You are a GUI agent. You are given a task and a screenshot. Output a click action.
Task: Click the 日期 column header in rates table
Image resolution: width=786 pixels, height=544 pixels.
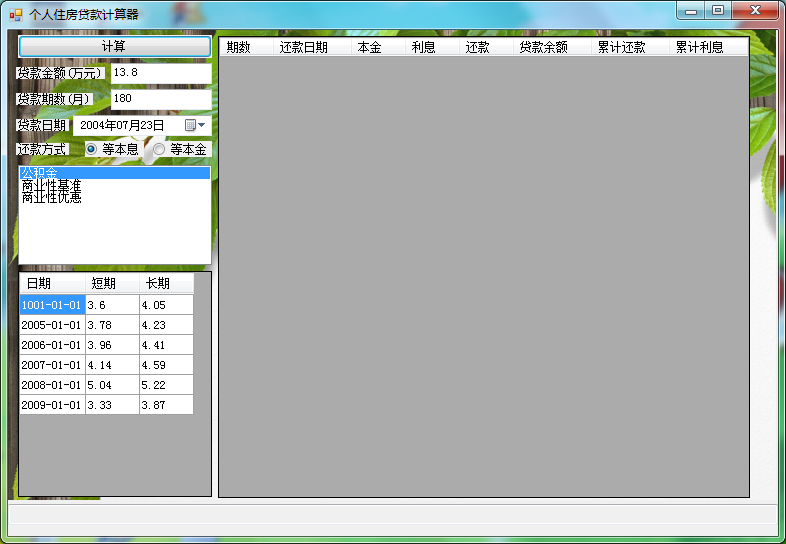pos(53,284)
